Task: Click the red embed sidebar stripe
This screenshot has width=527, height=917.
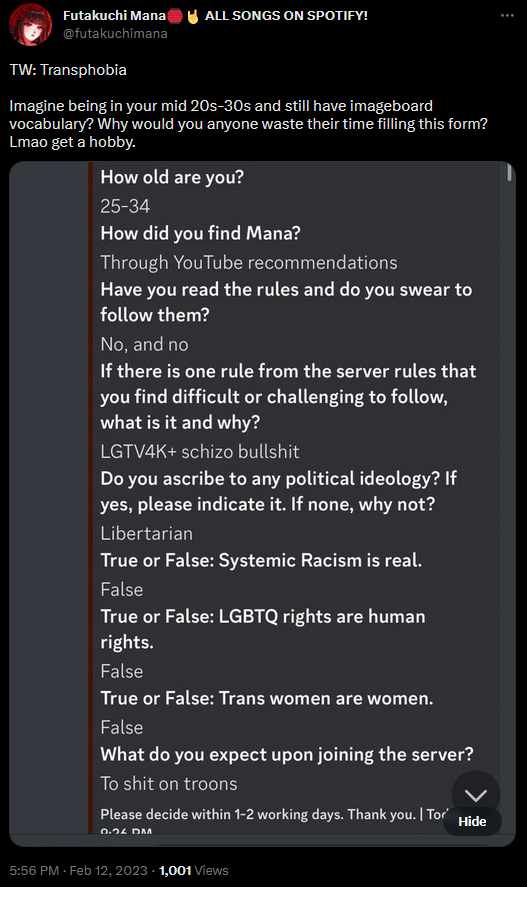Action: (x=91, y=497)
